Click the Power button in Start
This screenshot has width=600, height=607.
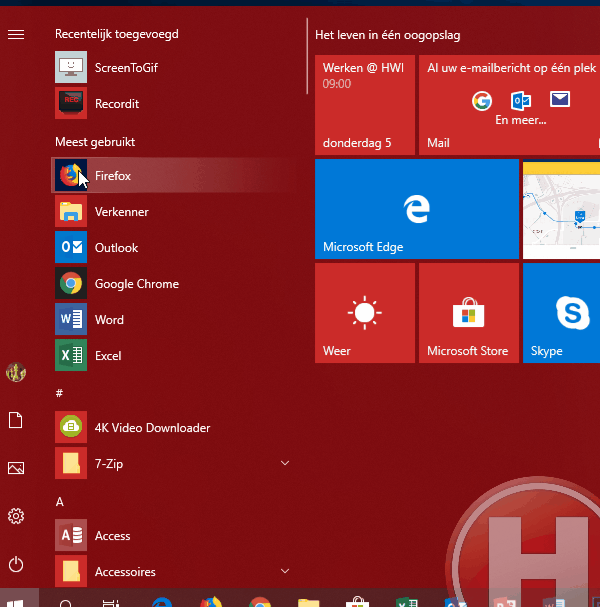16,564
